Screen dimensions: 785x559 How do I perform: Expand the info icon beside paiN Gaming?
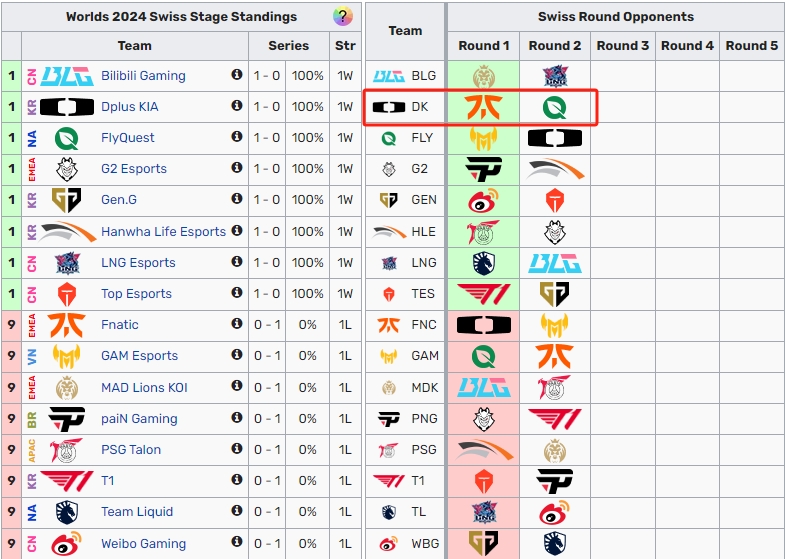point(237,418)
